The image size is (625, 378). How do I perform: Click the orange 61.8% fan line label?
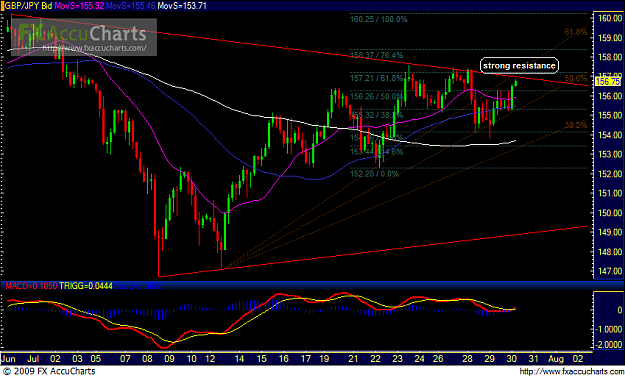(x=576, y=32)
